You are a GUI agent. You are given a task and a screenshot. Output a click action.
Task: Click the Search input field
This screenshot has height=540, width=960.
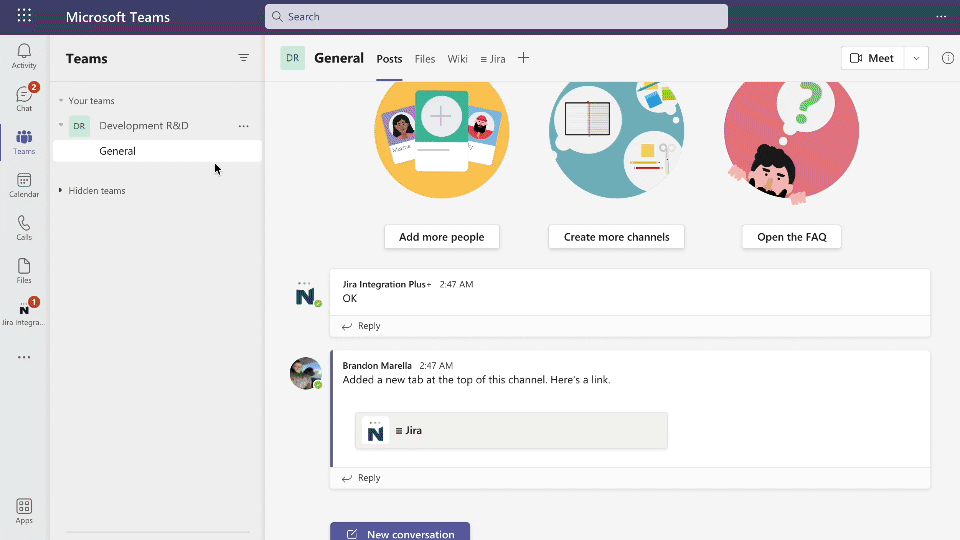497,17
